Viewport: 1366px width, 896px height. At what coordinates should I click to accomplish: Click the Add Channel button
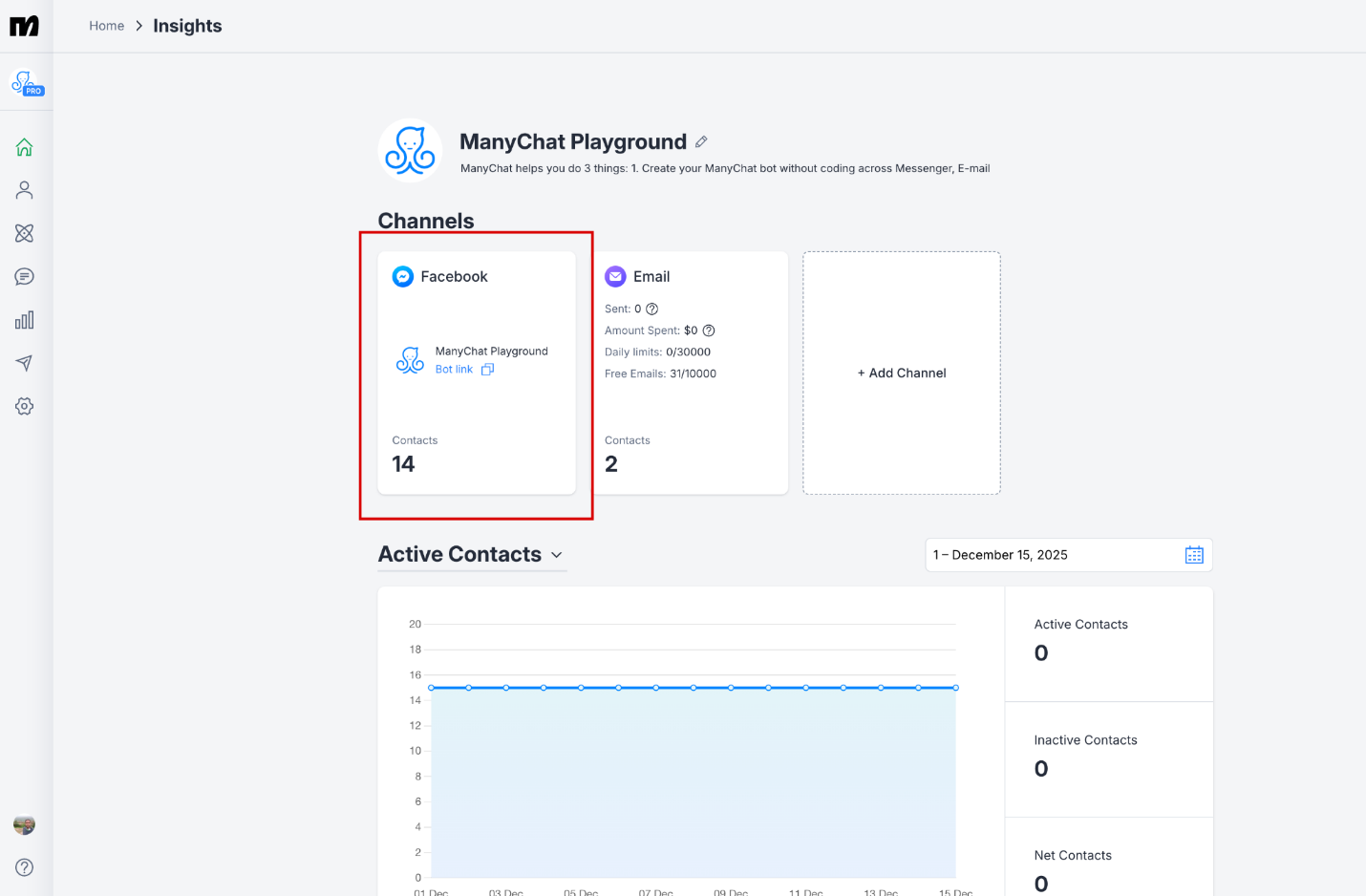coord(901,373)
